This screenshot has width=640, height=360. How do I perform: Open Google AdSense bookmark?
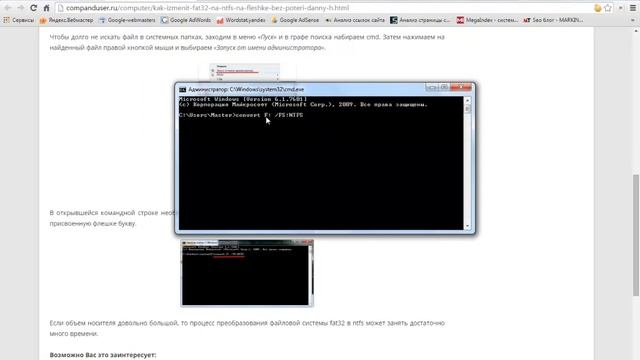(295, 20)
